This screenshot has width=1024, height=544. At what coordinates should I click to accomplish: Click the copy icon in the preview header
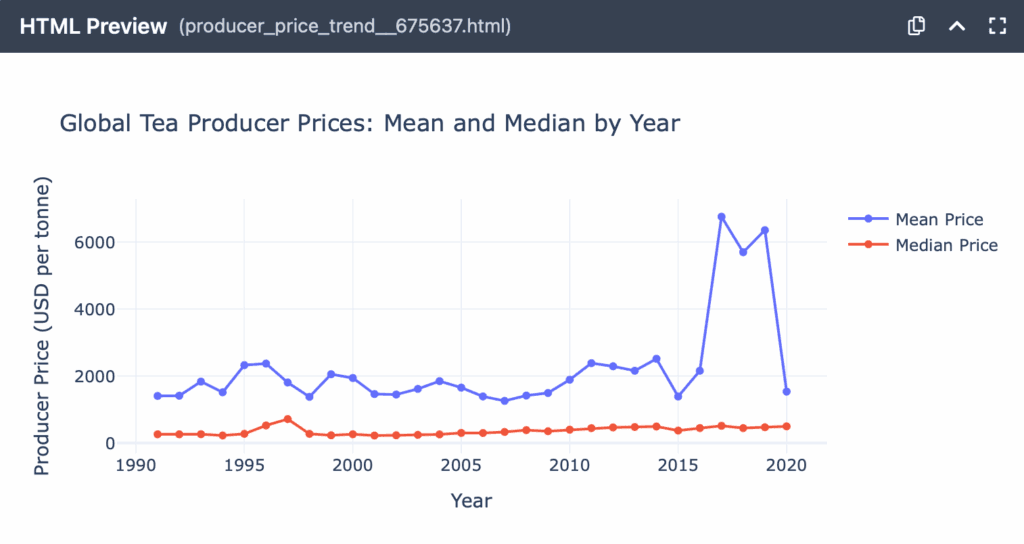[x=915, y=27]
